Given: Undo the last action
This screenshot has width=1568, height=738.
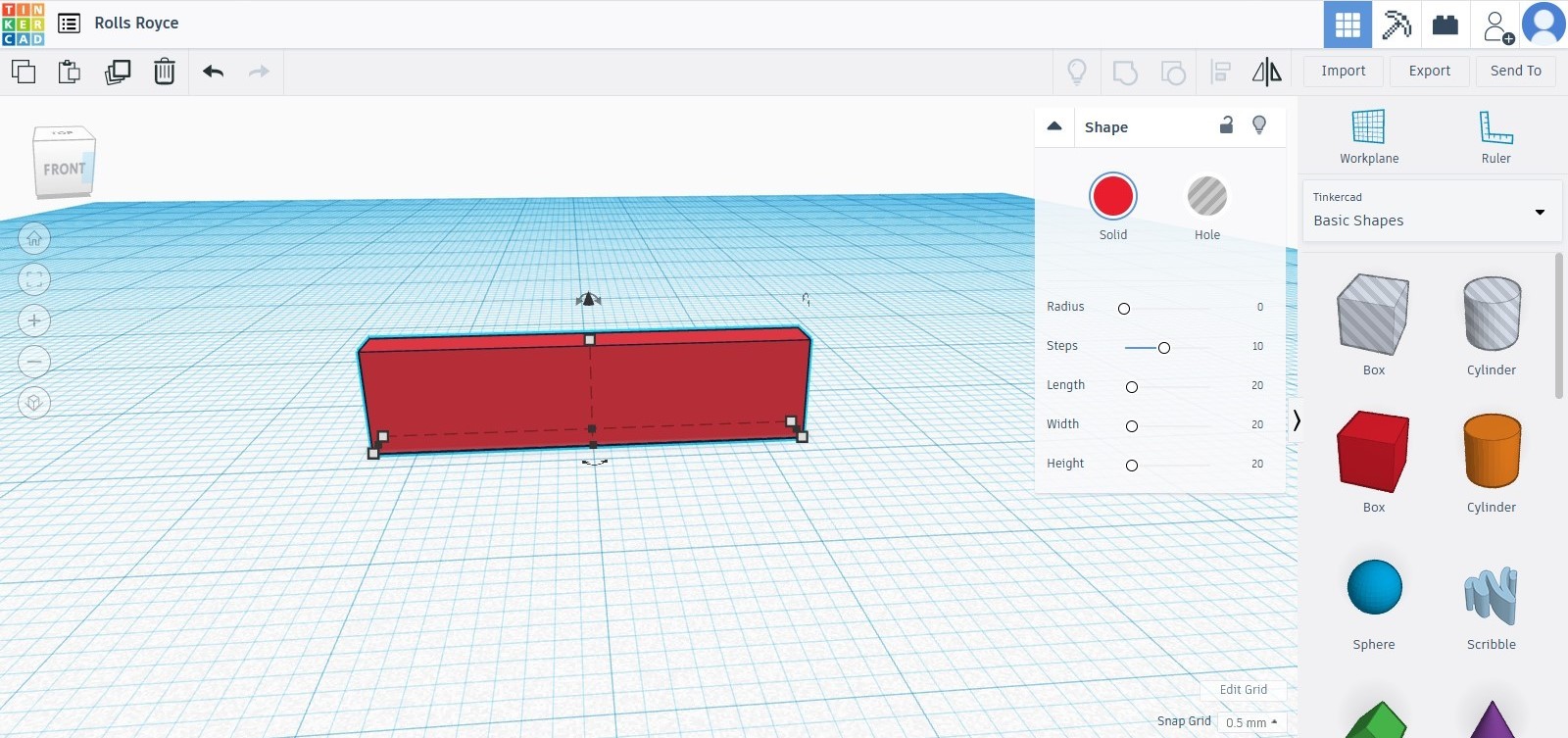Looking at the screenshot, I should (x=213, y=72).
